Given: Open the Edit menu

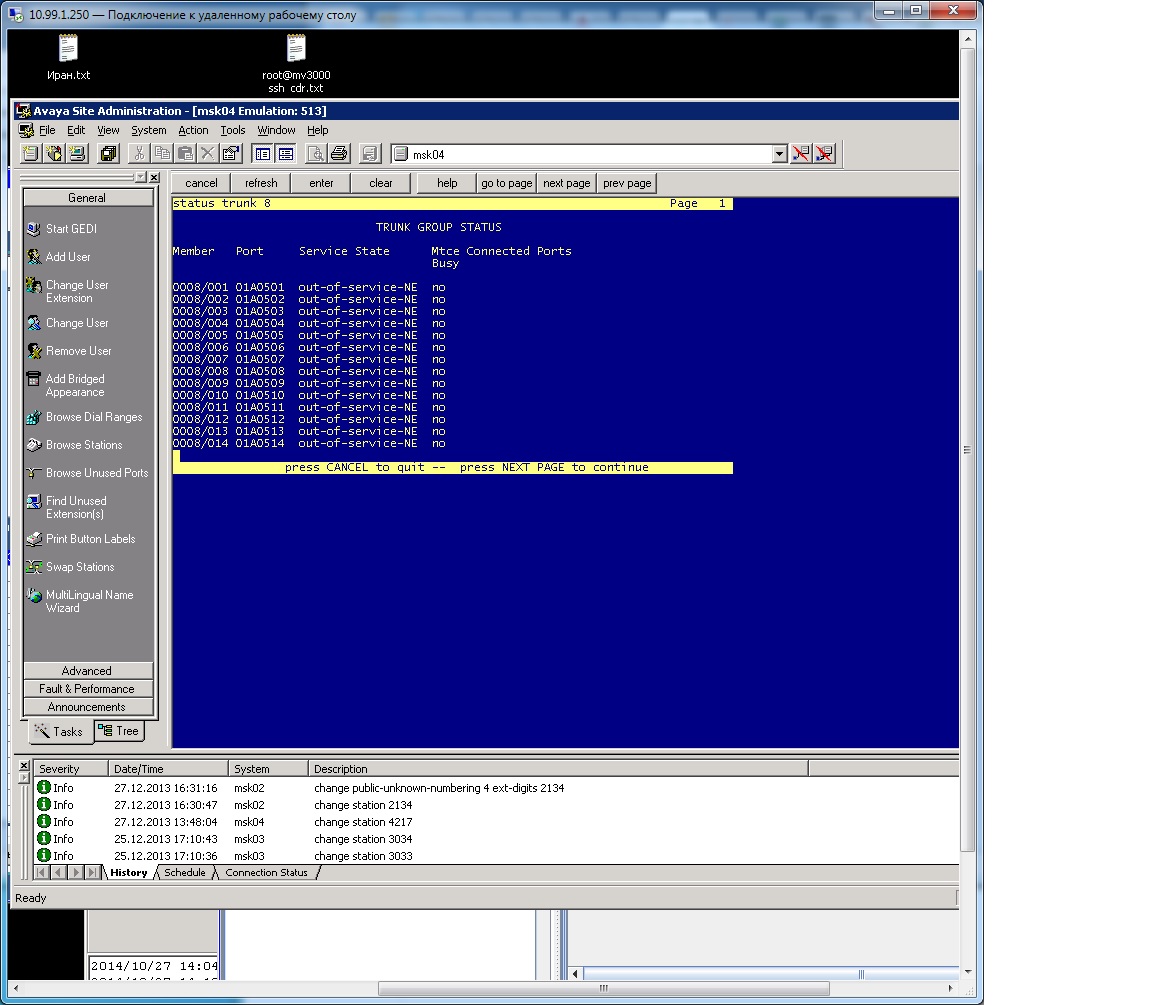Looking at the screenshot, I should coord(76,130).
